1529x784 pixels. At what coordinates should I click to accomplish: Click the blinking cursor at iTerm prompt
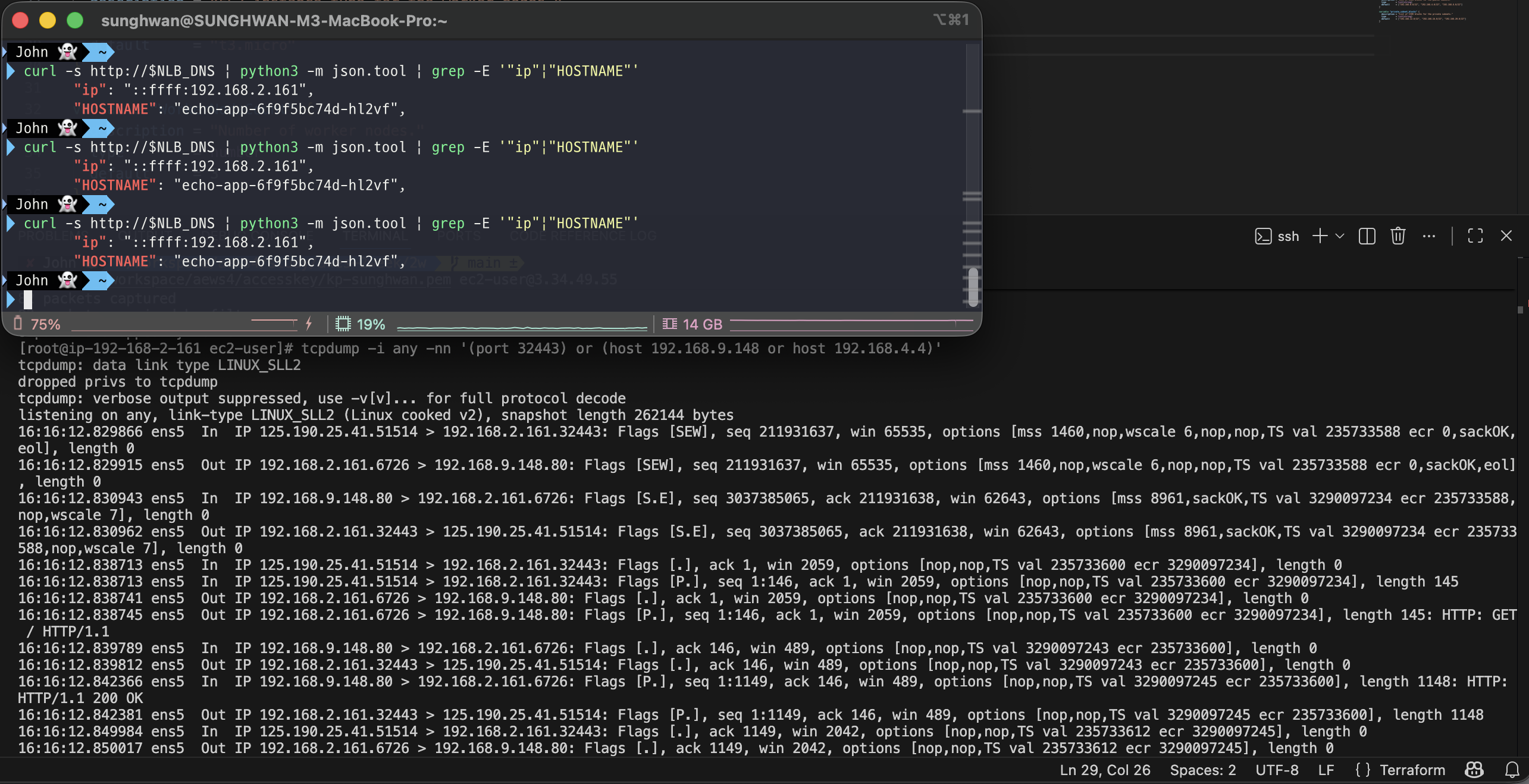click(28, 300)
